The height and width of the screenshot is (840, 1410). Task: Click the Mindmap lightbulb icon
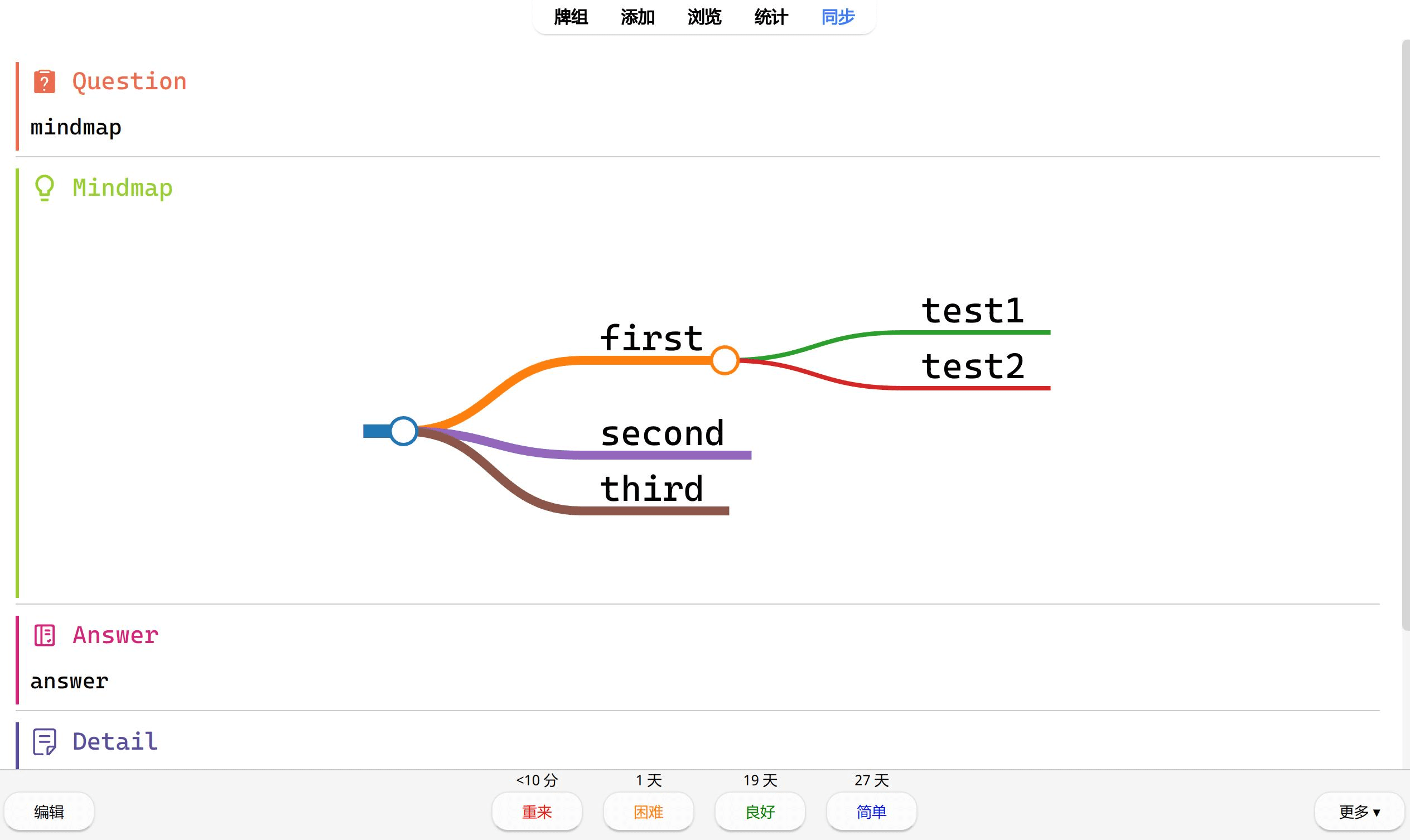(x=44, y=188)
